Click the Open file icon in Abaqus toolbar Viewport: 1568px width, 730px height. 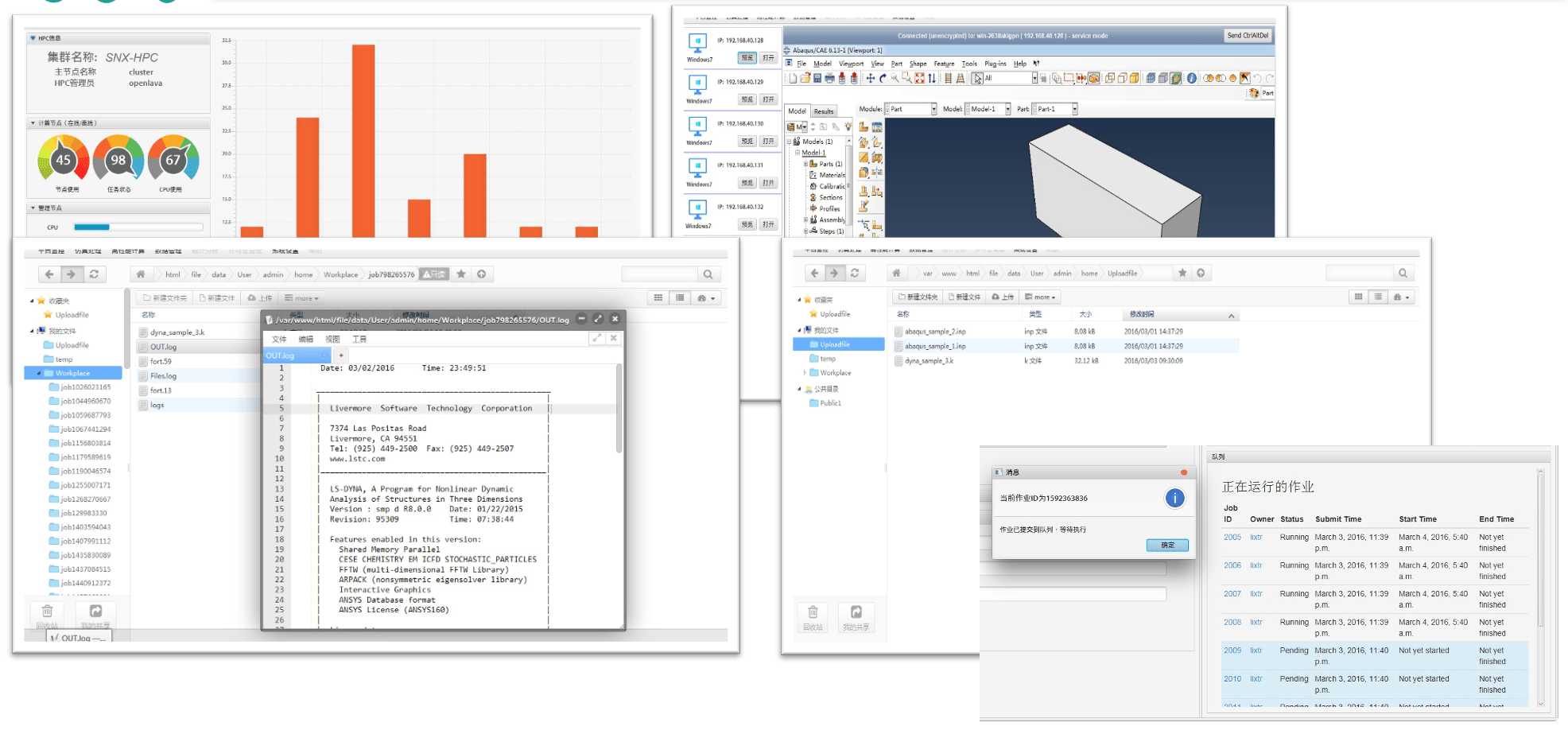[x=805, y=78]
